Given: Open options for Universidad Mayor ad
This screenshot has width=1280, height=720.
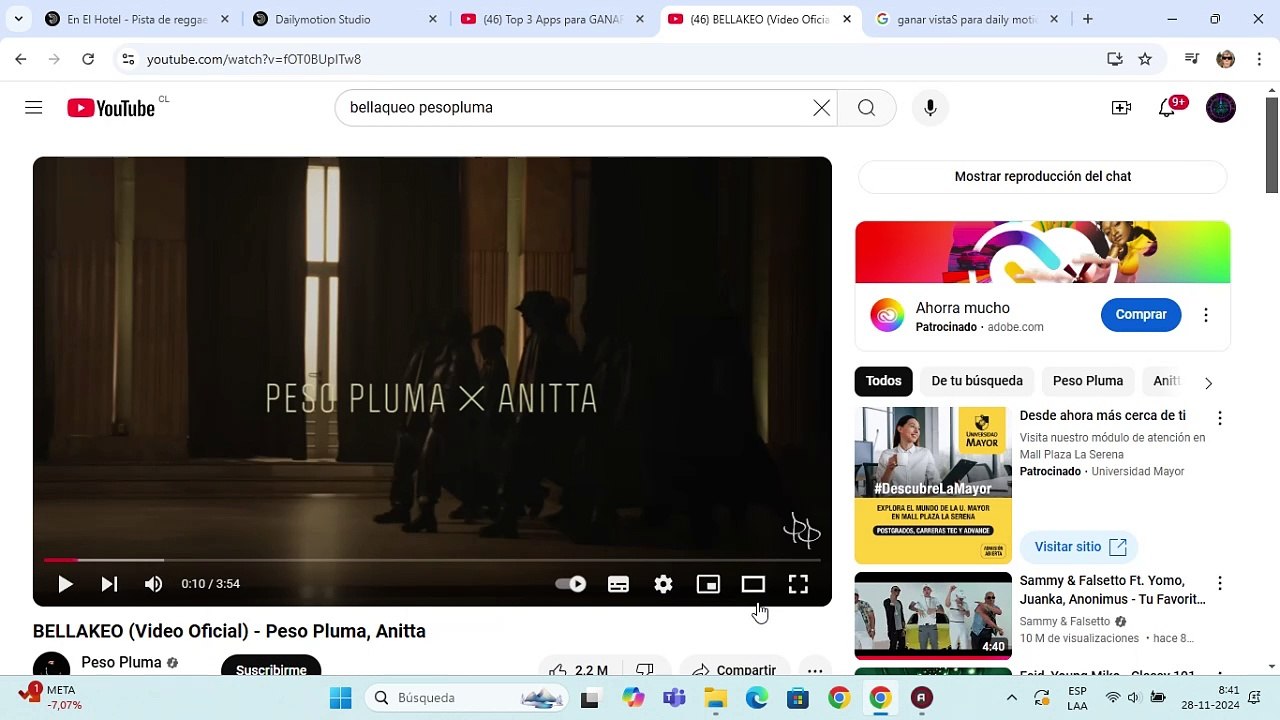Looking at the screenshot, I should pos(1219,418).
